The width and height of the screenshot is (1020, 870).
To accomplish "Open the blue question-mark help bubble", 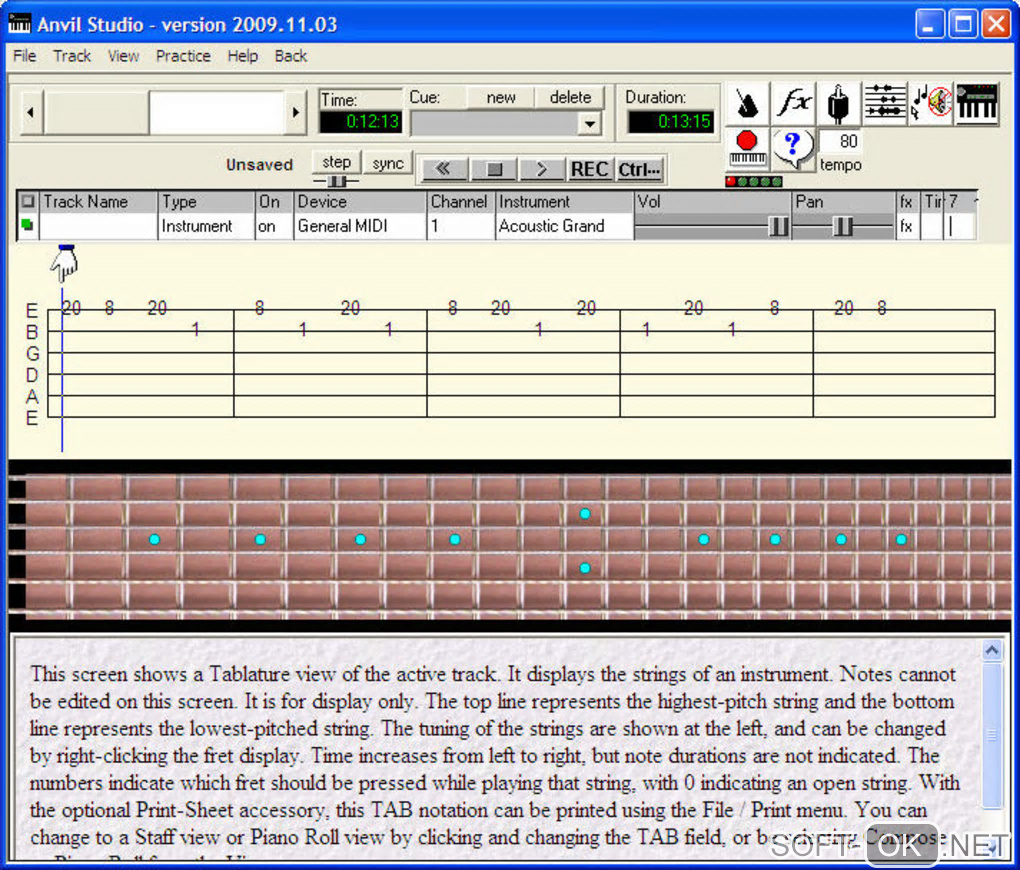I will point(792,148).
